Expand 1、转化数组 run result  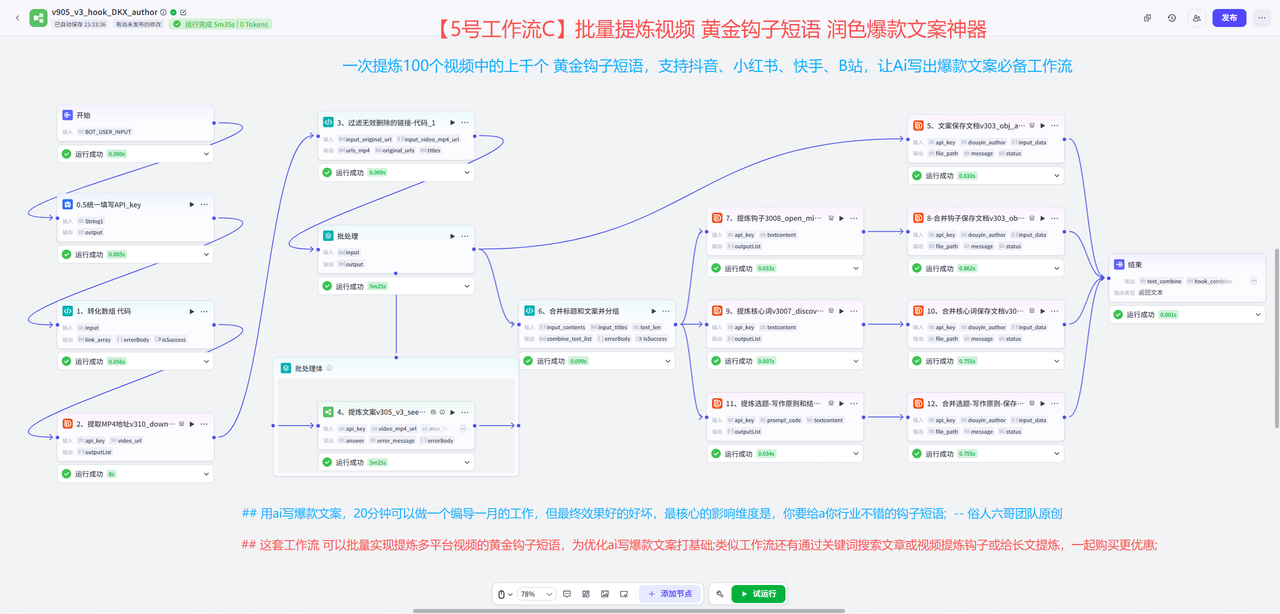[206, 361]
